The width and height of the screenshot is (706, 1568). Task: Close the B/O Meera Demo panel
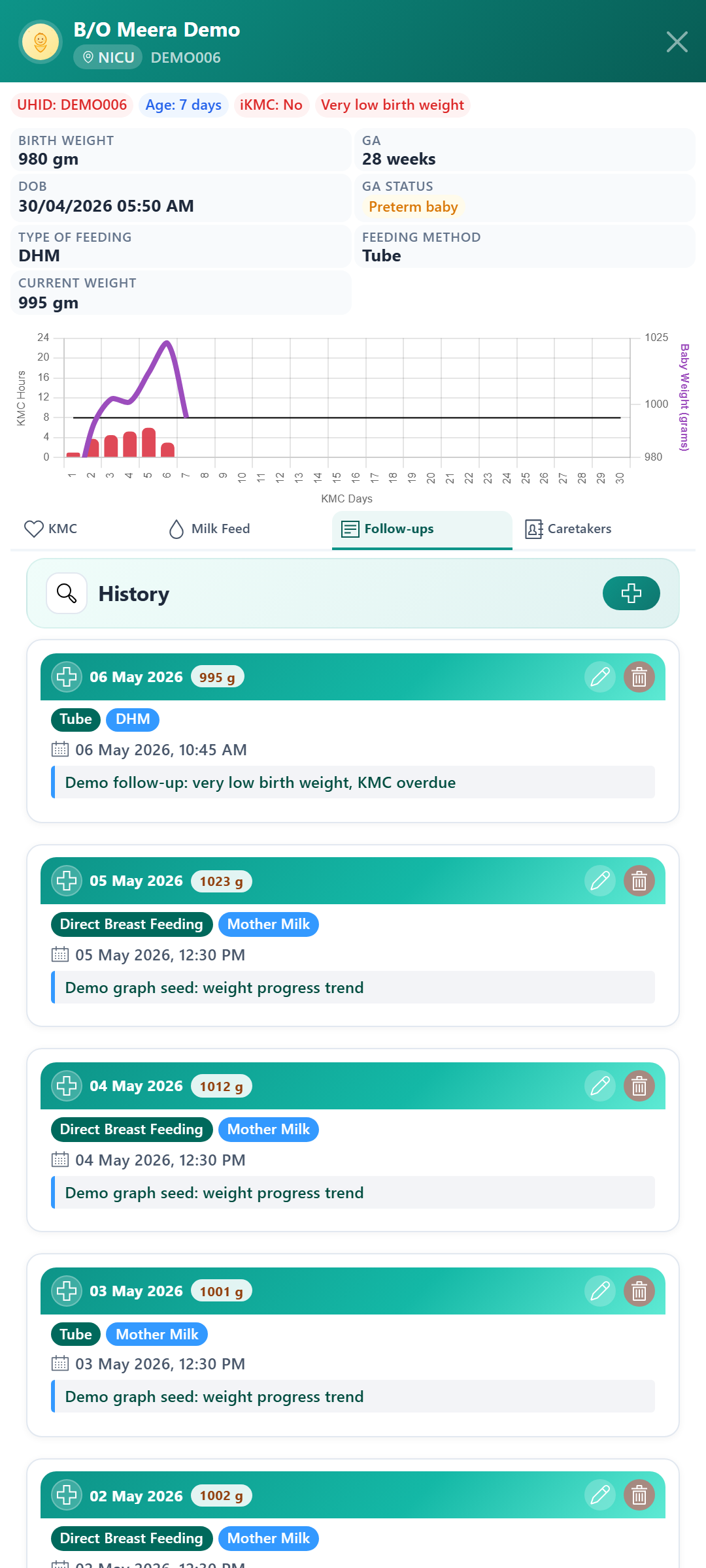677,42
